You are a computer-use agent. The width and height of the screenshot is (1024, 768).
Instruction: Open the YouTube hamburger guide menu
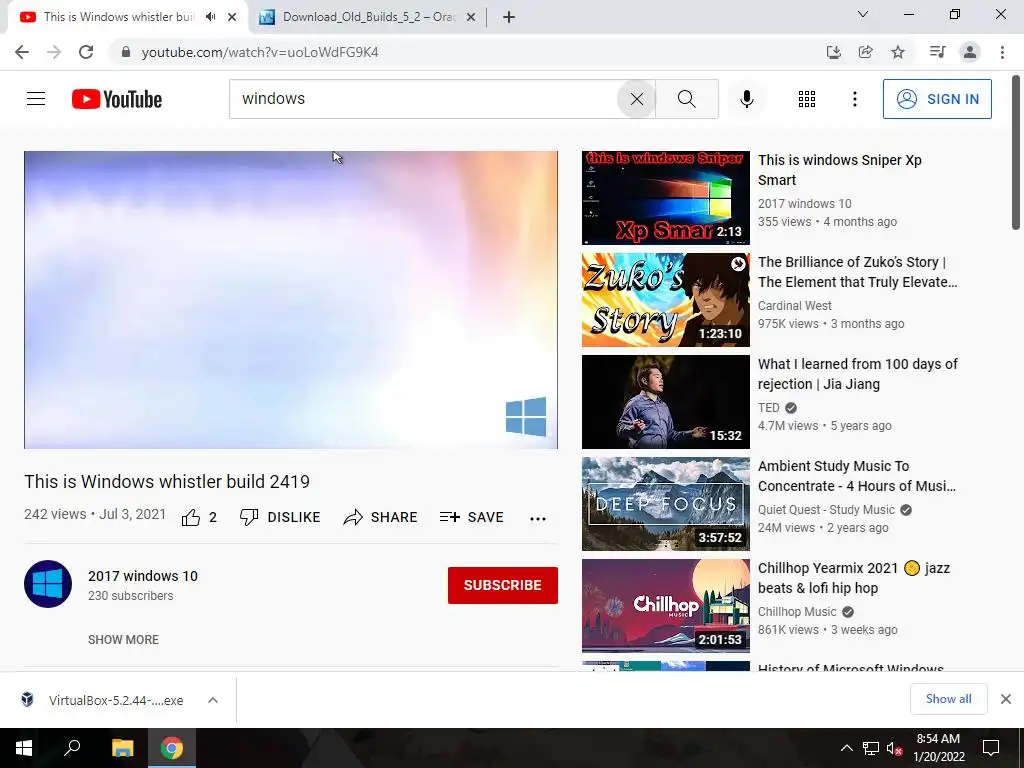[36, 99]
